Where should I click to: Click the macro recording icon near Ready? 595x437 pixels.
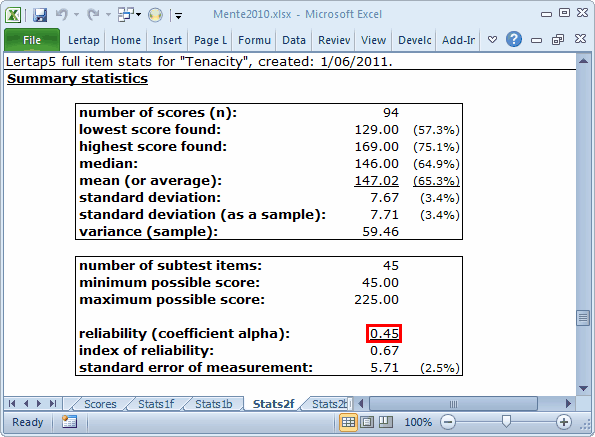69,422
